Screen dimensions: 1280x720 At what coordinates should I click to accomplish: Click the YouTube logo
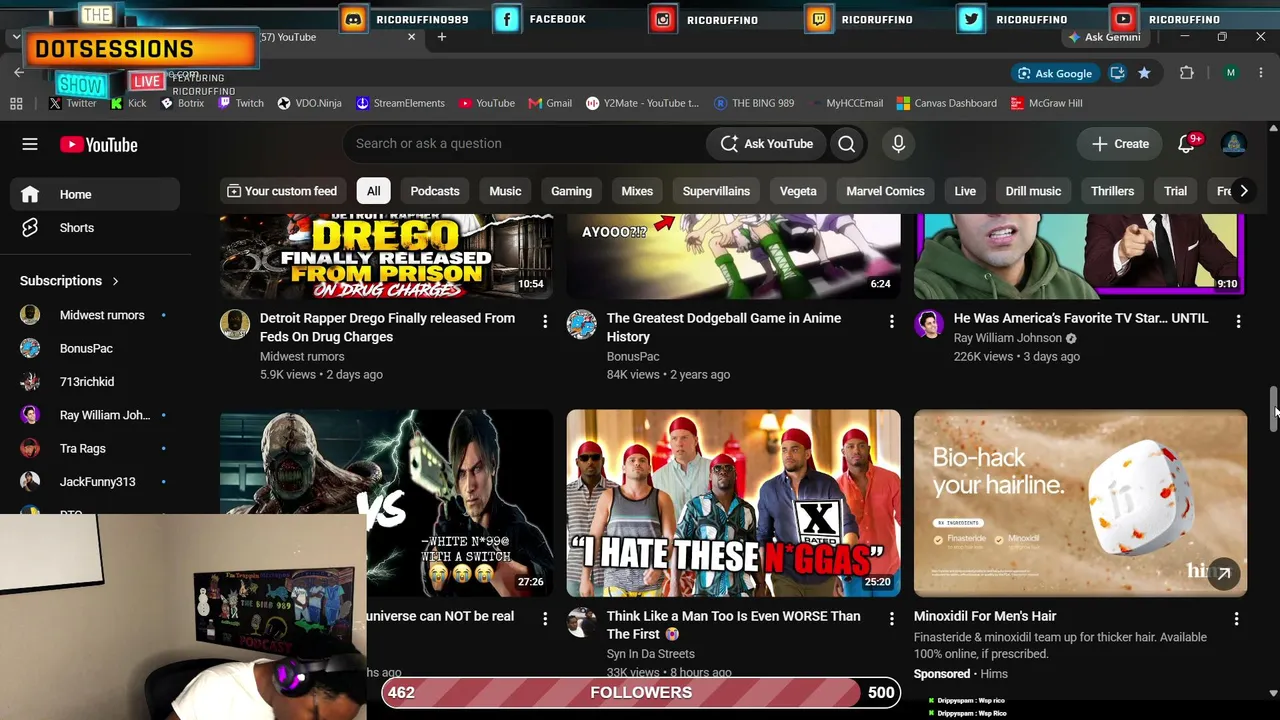point(98,145)
